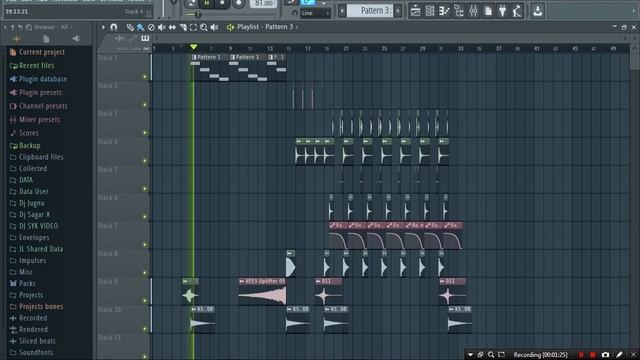Select the Slip tool in playlist toolbar
This screenshot has width=640, height=360.
[x=172, y=27]
